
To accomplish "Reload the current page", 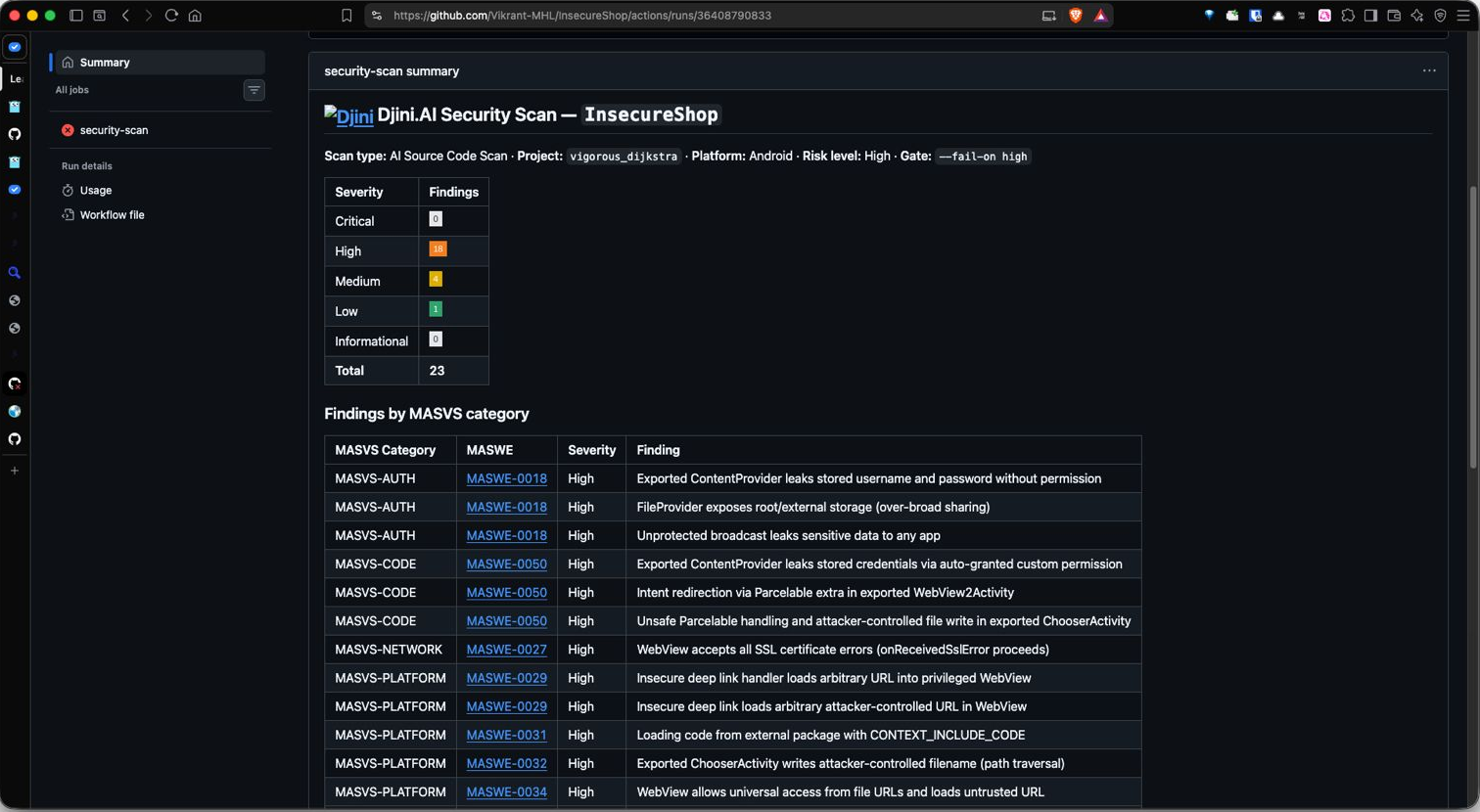I will point(171,16).
